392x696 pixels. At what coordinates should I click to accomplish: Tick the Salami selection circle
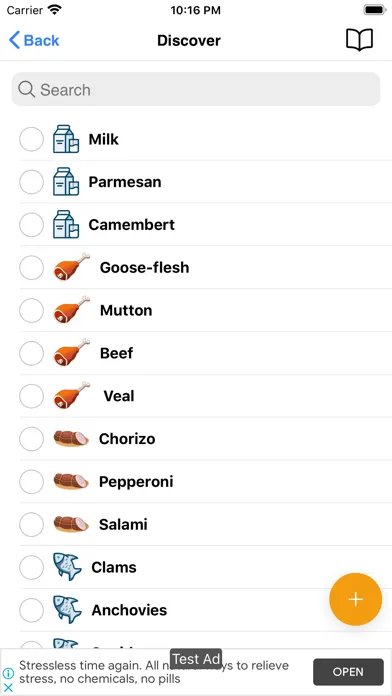point(32,525)
